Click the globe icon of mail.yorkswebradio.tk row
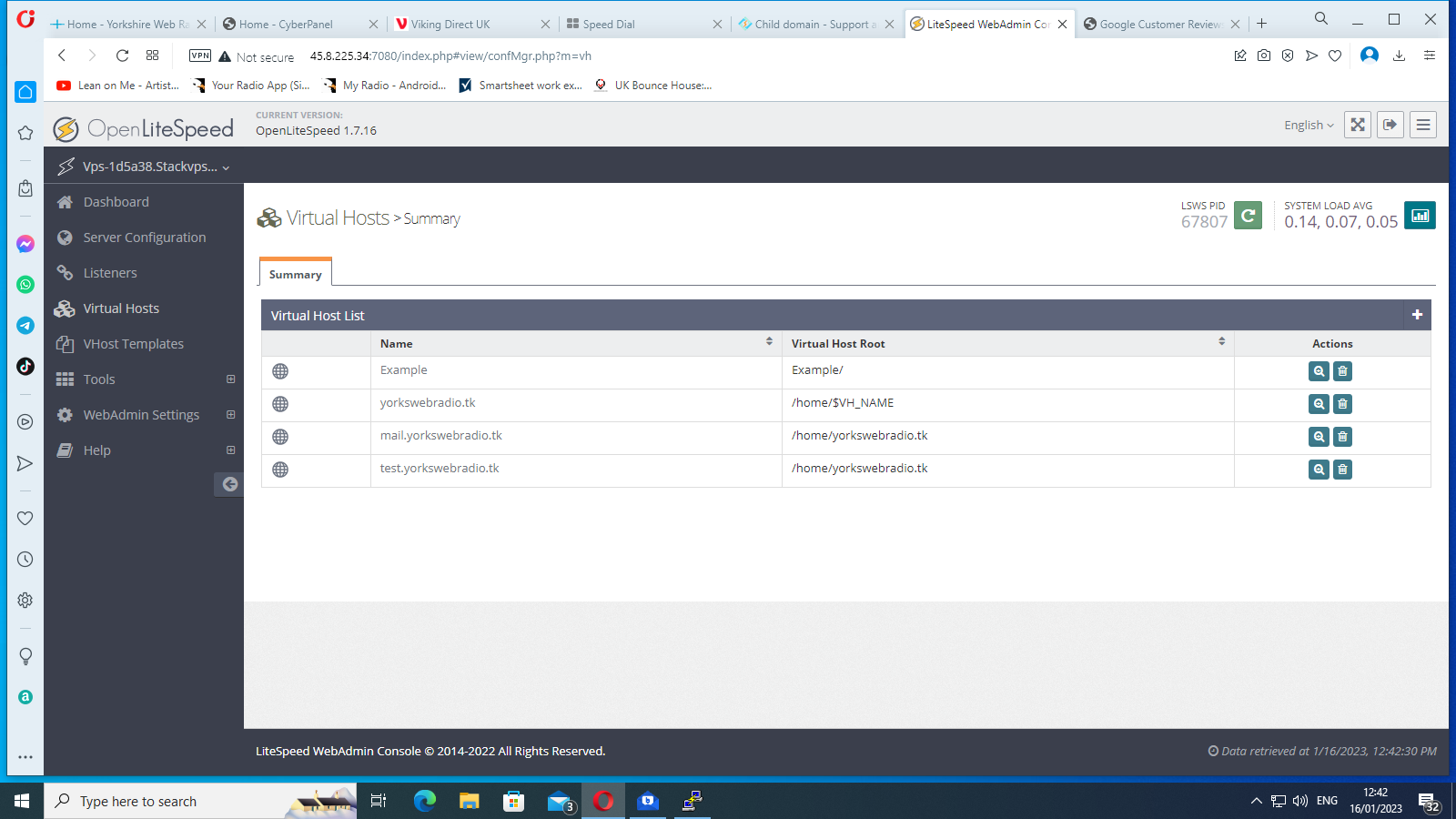This screenshot has height=819, width=1456. click(x=280, y=437)
